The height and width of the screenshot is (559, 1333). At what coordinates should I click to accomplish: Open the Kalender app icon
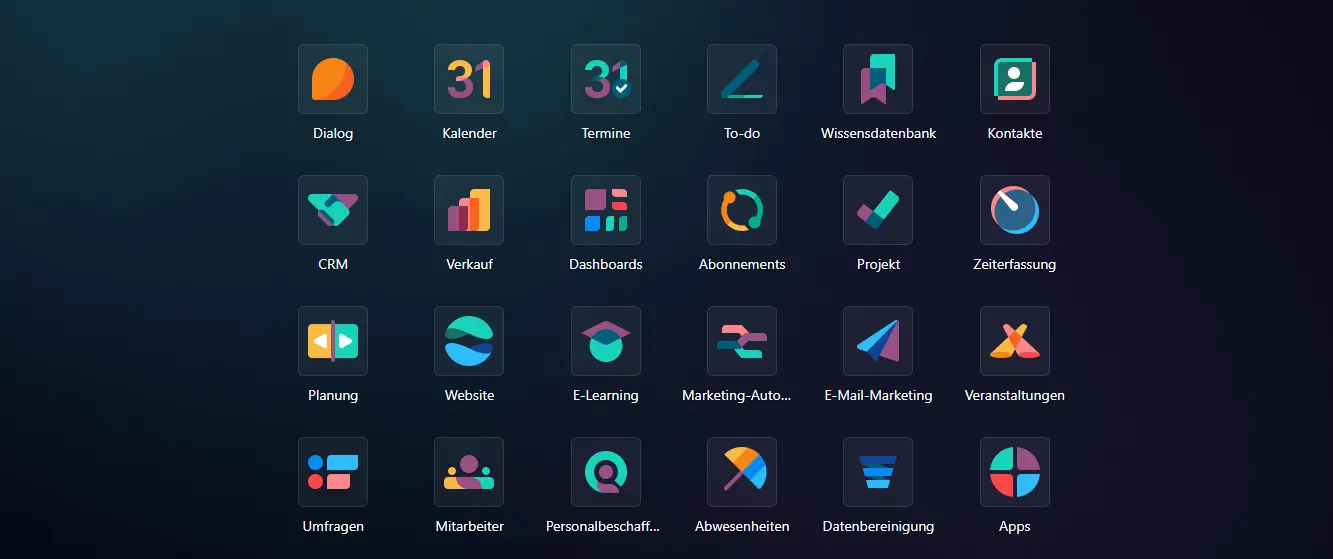click(x=469, y=79)
